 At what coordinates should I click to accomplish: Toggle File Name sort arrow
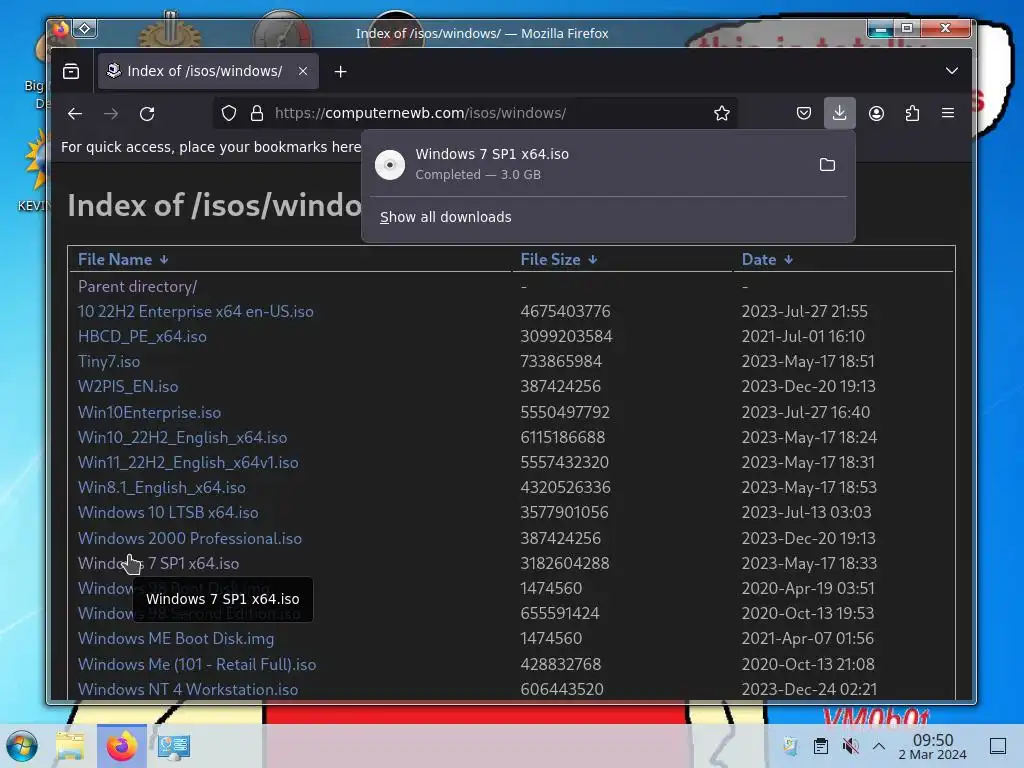[x=164, y=260]
